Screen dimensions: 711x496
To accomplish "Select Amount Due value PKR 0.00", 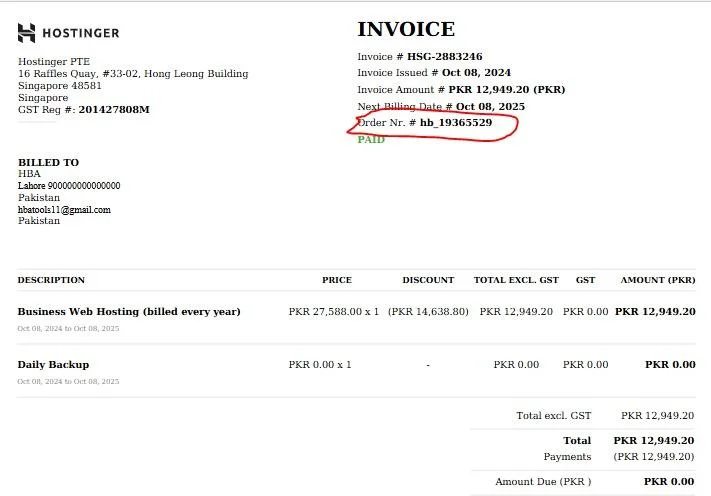I will click(669, 482).
